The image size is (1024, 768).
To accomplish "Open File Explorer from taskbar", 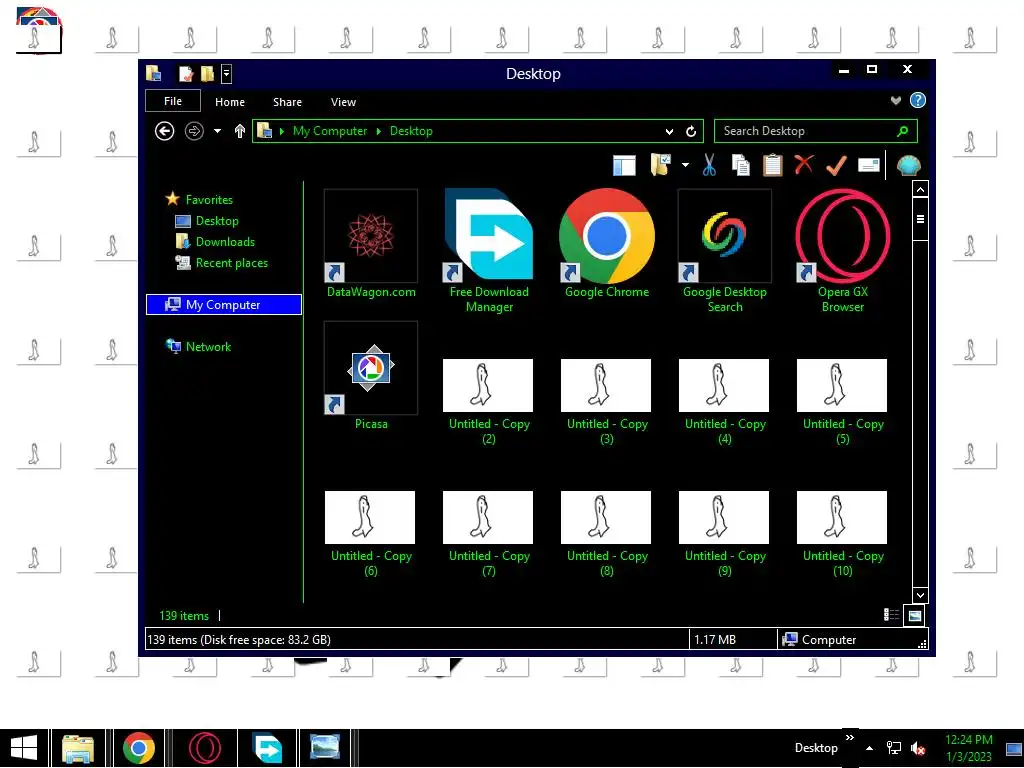I will click(78, 748).
